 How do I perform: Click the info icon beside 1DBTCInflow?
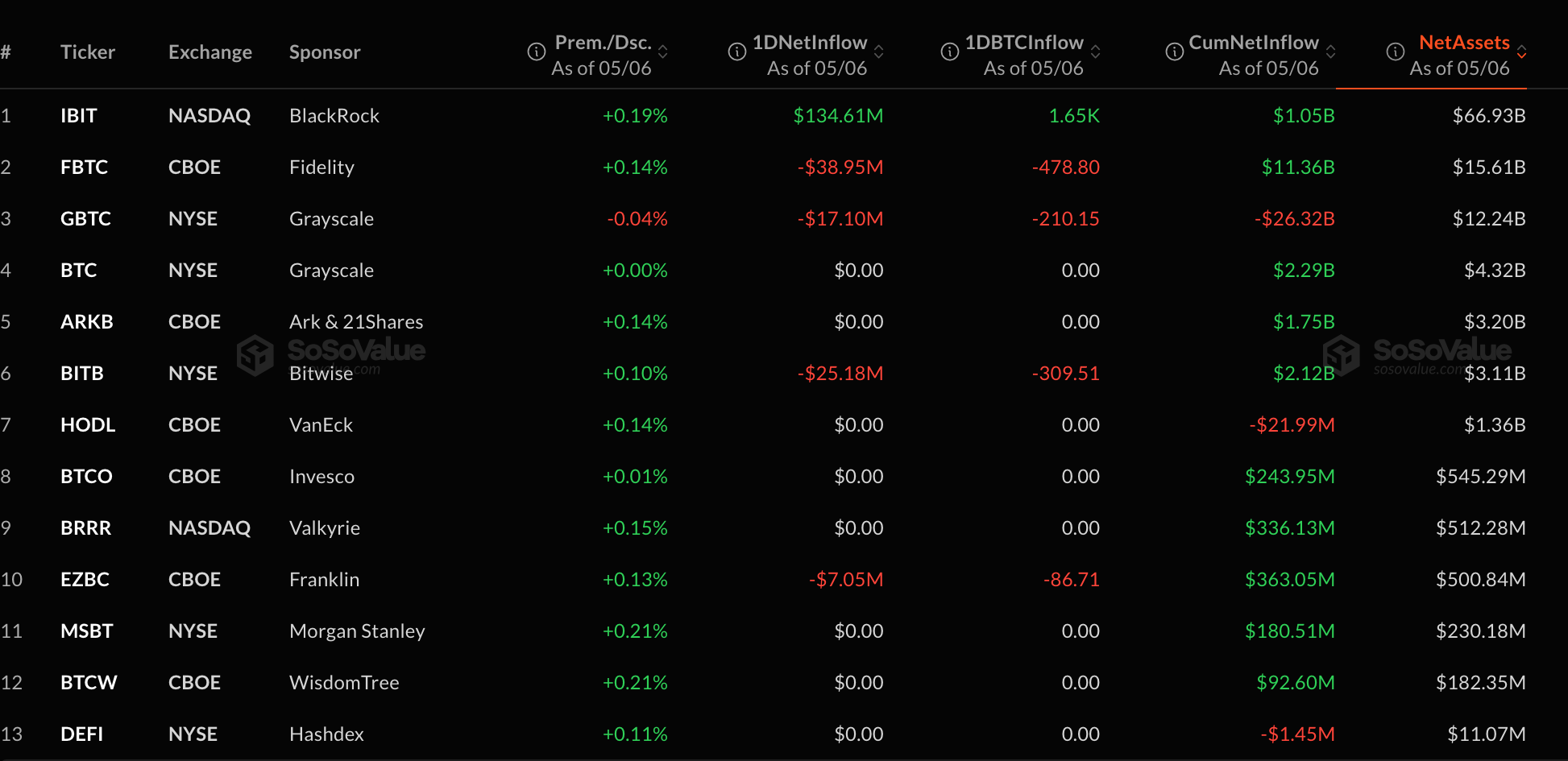(x=950, y=52)
